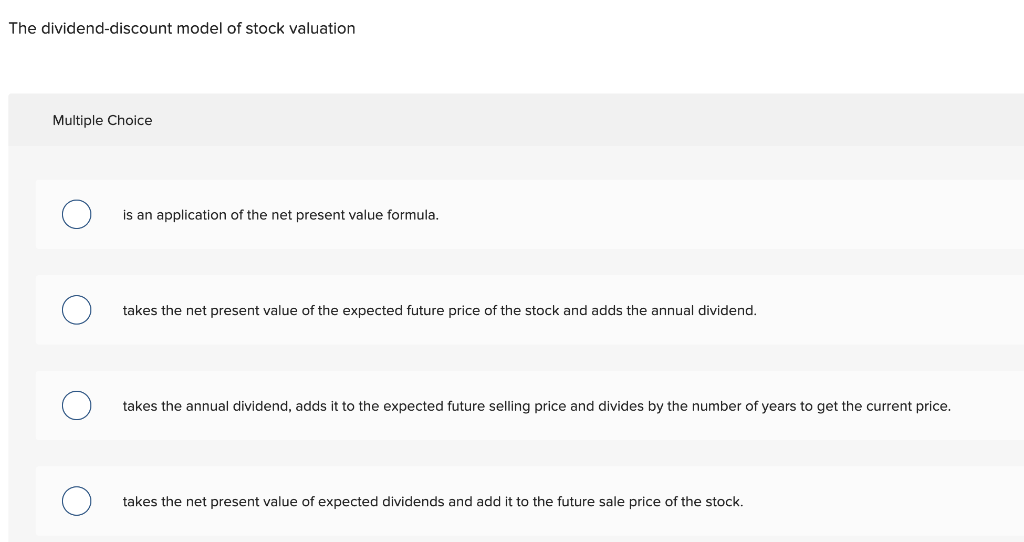Click answer text starting "takes the net present value of expected dividends"

[x=432, y=501]
